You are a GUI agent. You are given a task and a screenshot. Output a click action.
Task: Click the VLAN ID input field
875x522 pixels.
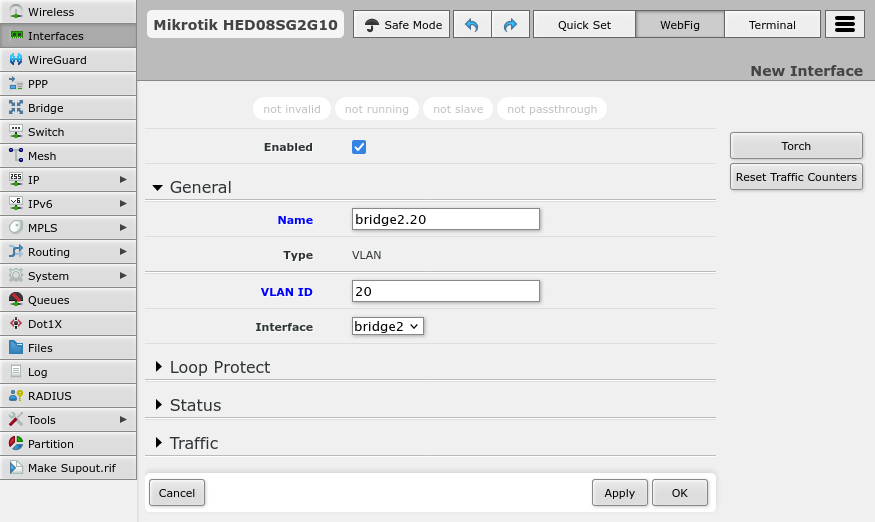point(446,291)
